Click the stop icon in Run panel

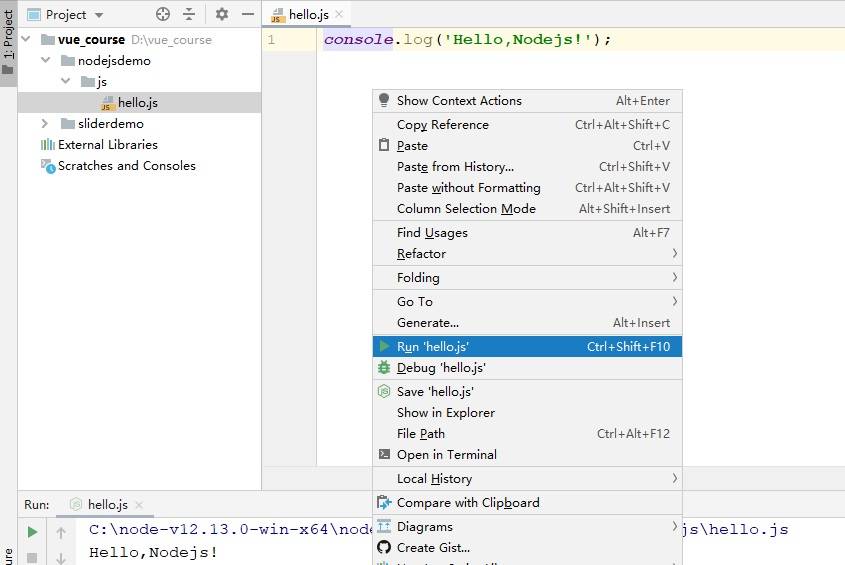[x=32, y=557]
